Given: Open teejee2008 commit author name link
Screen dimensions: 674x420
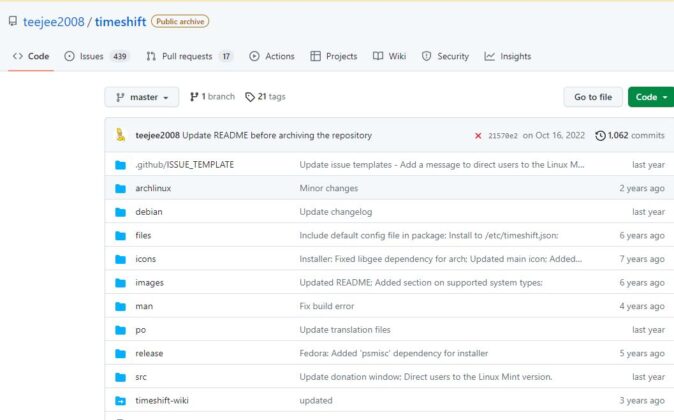Looking at the screenshot, I should pos(157,135).
